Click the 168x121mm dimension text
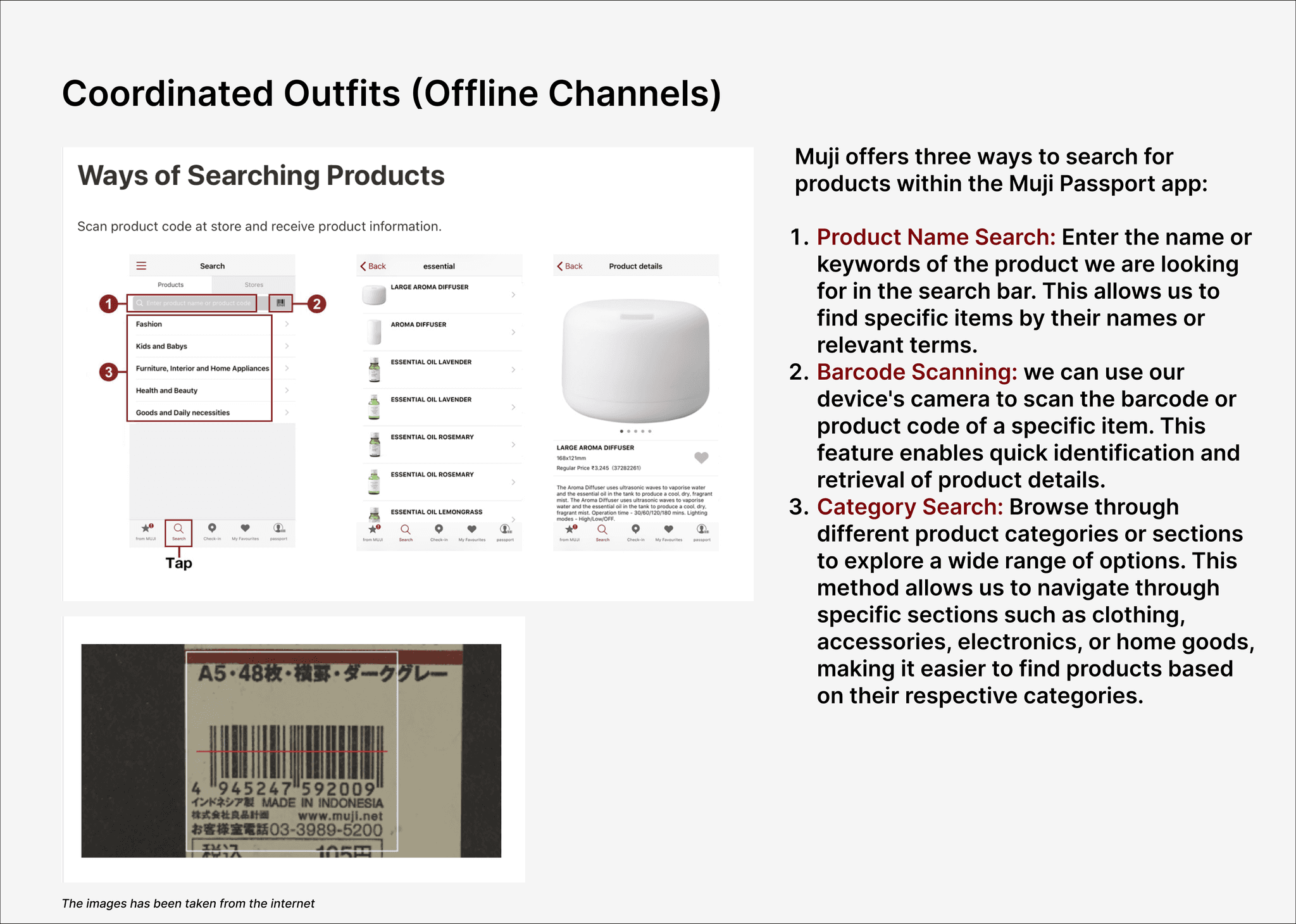 (x=571, y=458)
